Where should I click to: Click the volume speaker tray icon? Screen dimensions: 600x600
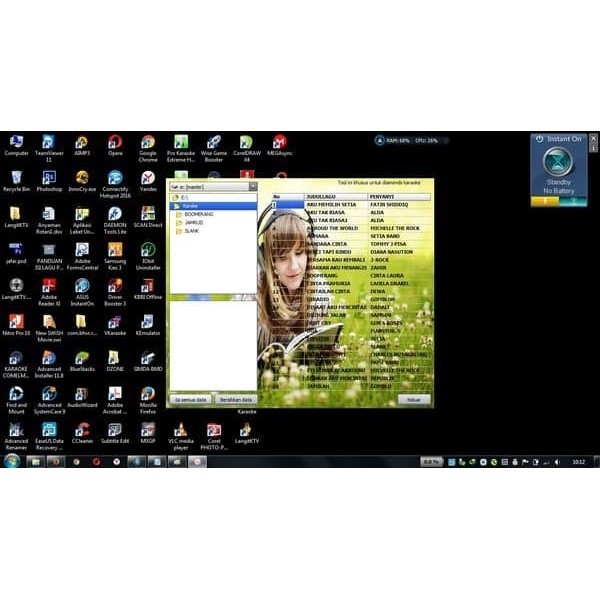(557, 462)
